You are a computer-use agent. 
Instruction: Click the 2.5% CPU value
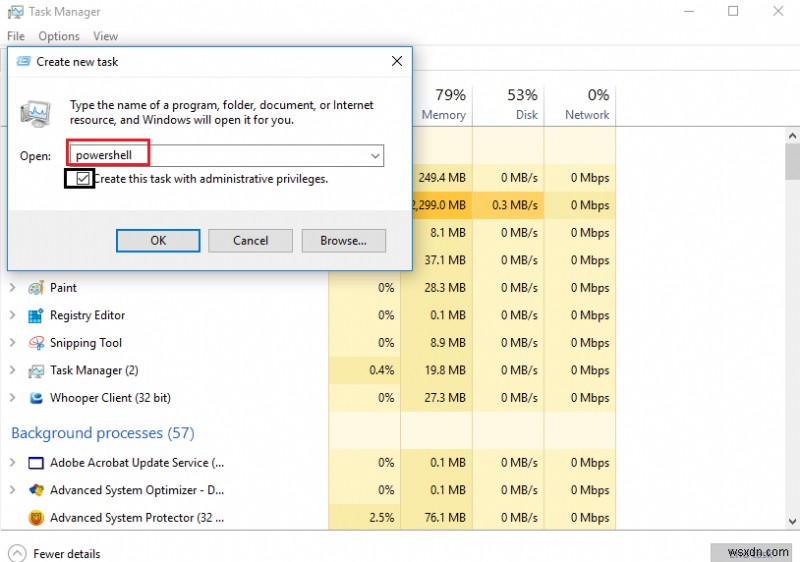[382, 518]
